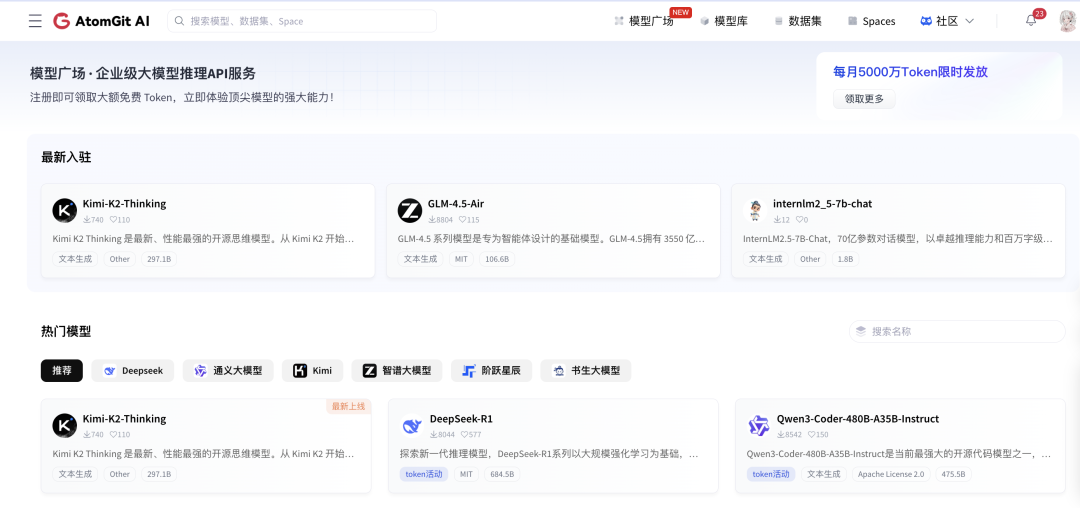Viewport: 1080px width, 508px height.
Task: Click the 106.6B size tag
Action: (497, 260)
